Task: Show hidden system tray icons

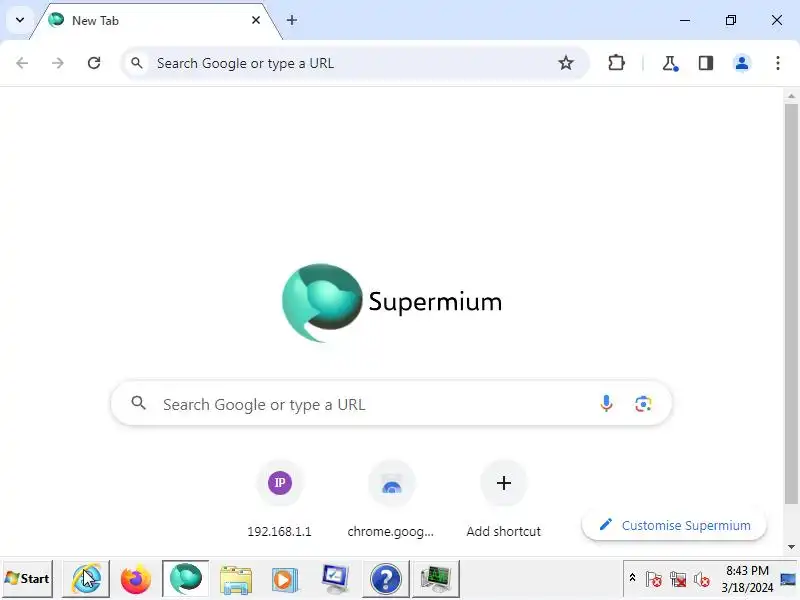Action: (632, 578)
